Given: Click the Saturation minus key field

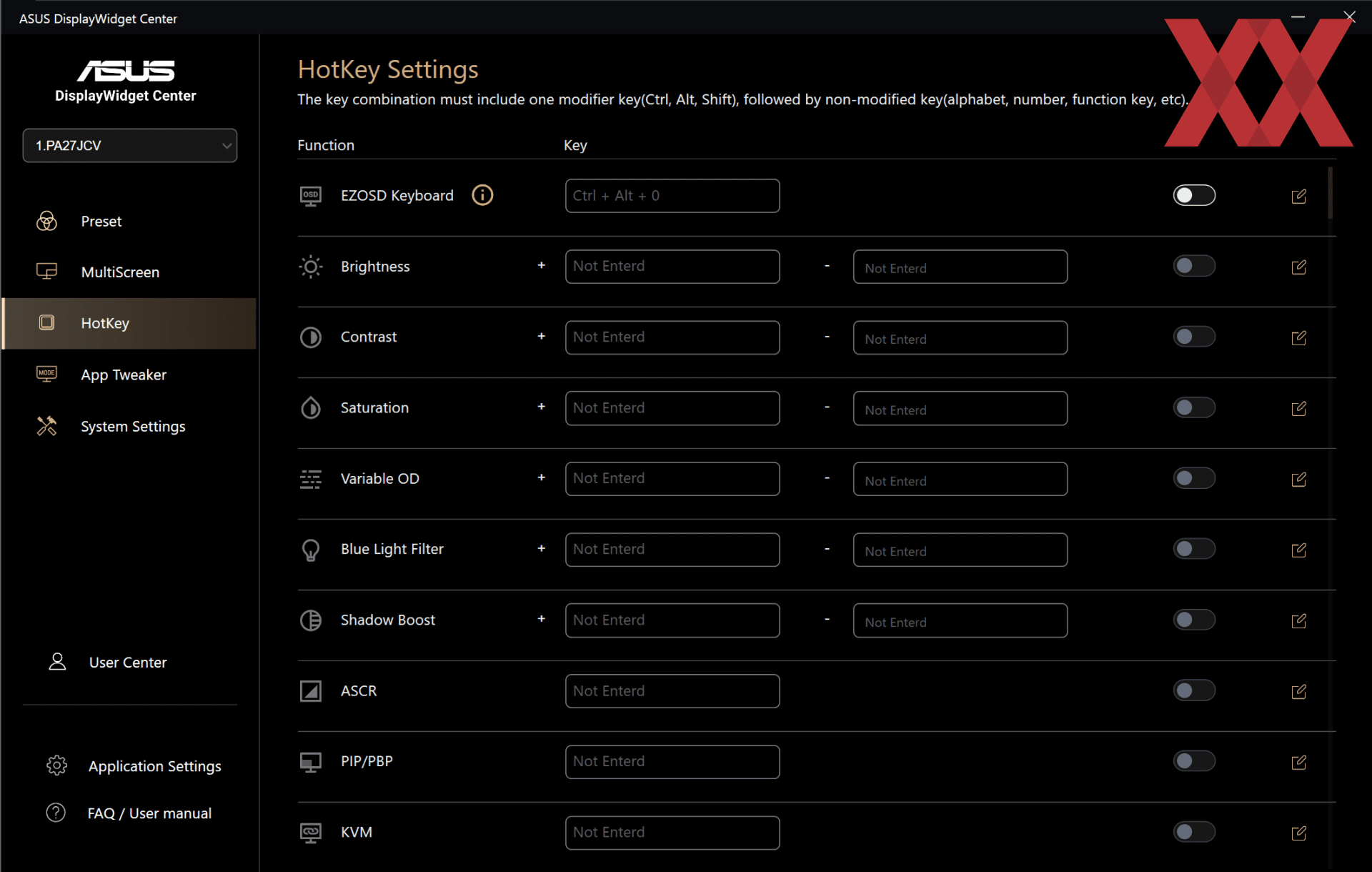Looking at the screenshot, I should [960, 408].
